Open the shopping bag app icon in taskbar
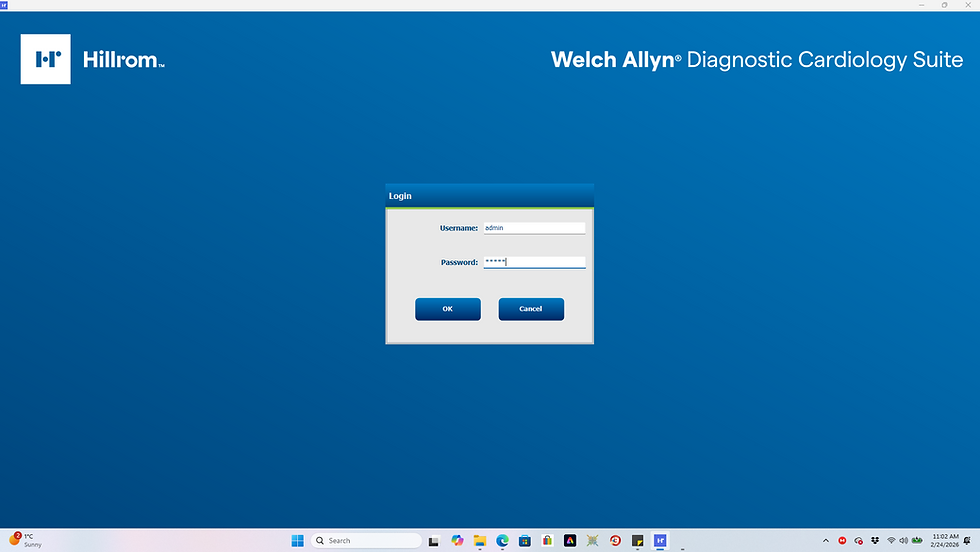 click(547, 541)
